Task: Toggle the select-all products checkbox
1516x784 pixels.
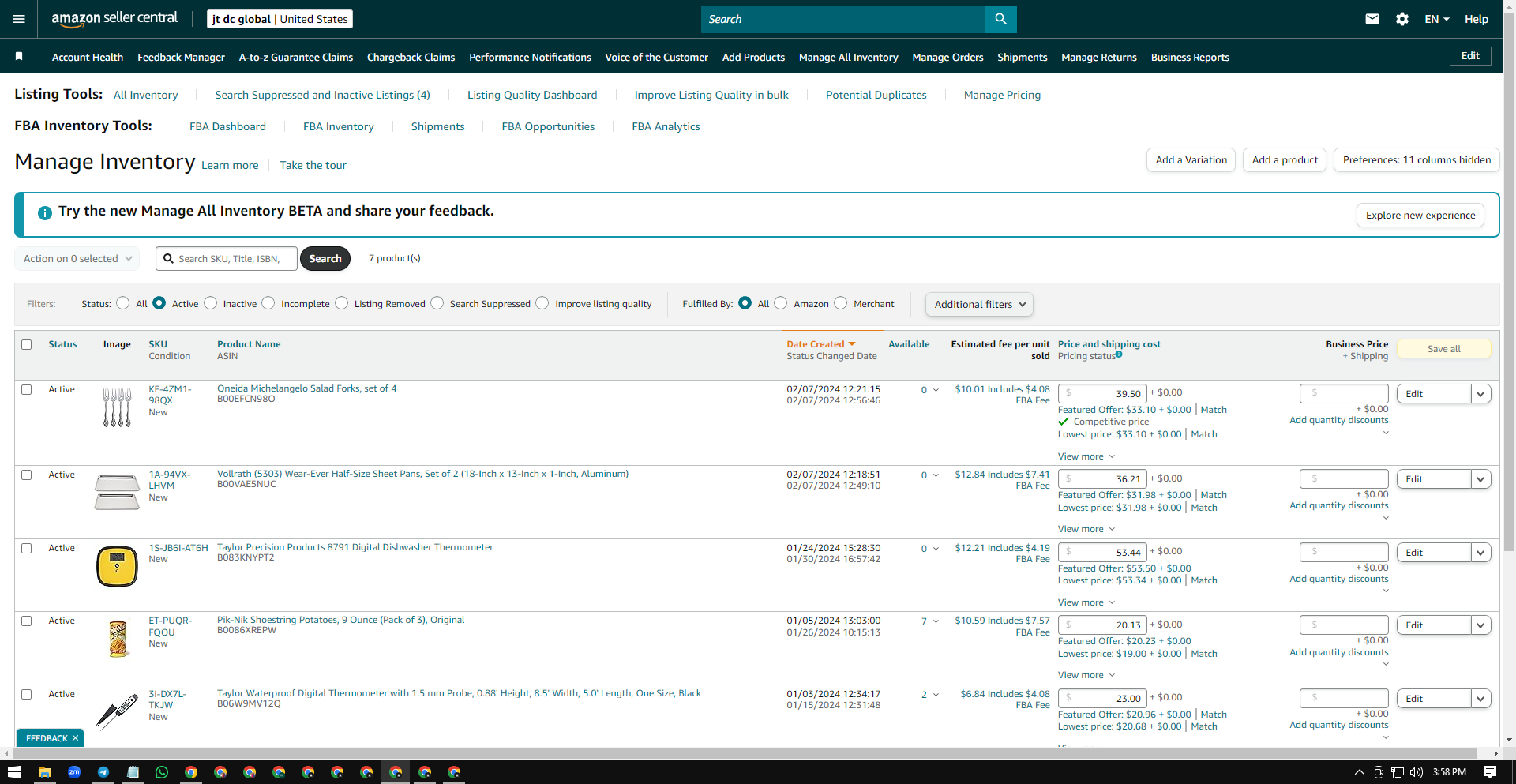Action: coord(27,345)
